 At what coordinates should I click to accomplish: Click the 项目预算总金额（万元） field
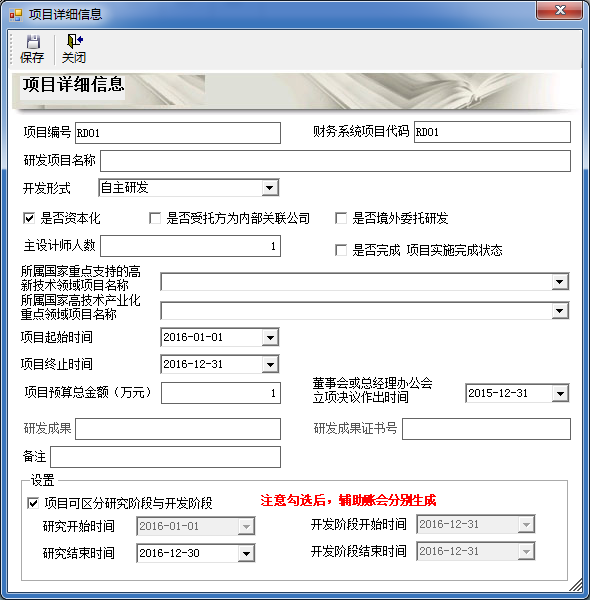click(x=221, y=393)
